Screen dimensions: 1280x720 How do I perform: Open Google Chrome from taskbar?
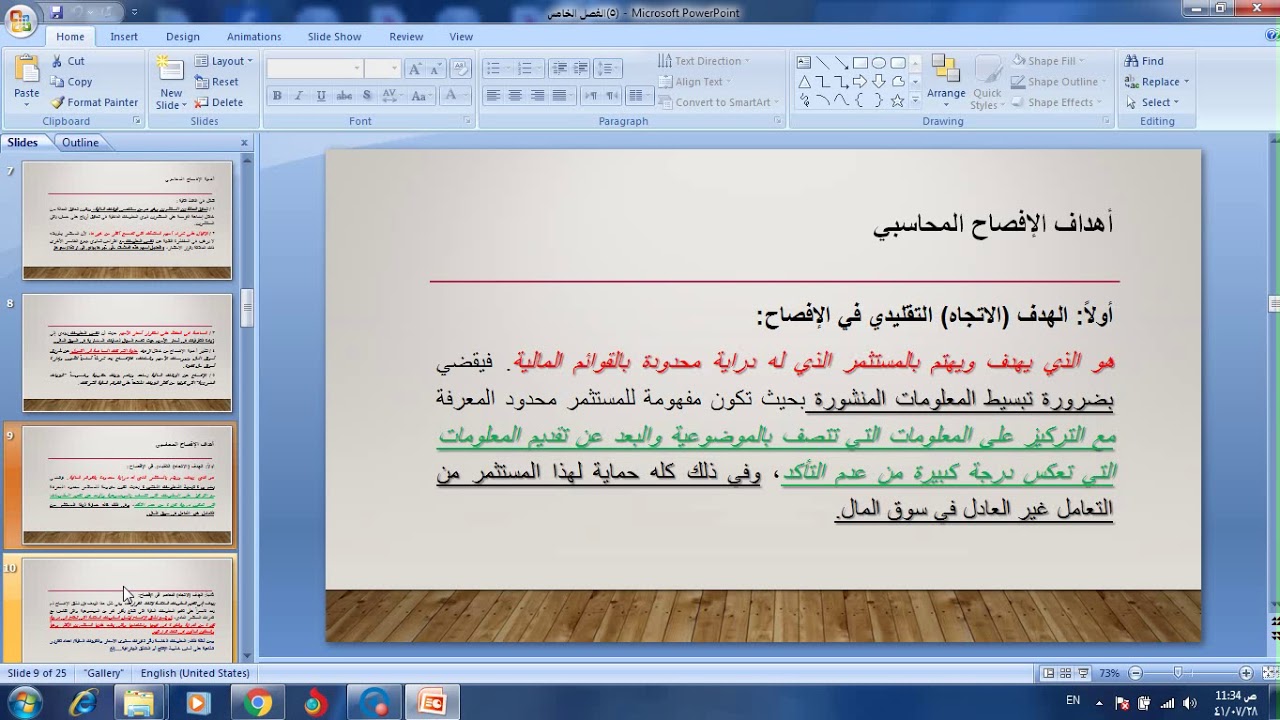pos(257,703)
